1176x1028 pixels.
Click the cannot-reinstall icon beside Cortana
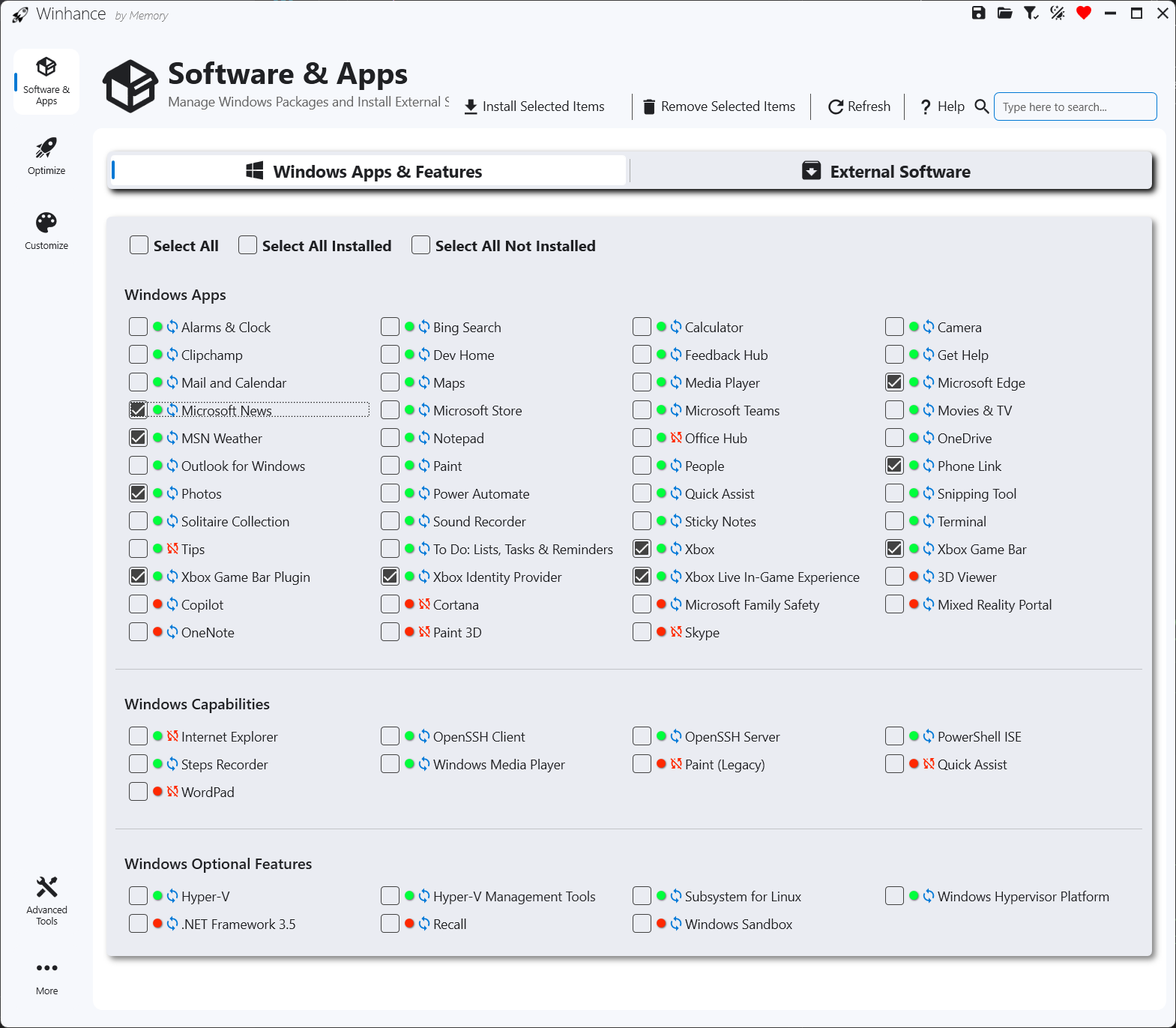424,604
